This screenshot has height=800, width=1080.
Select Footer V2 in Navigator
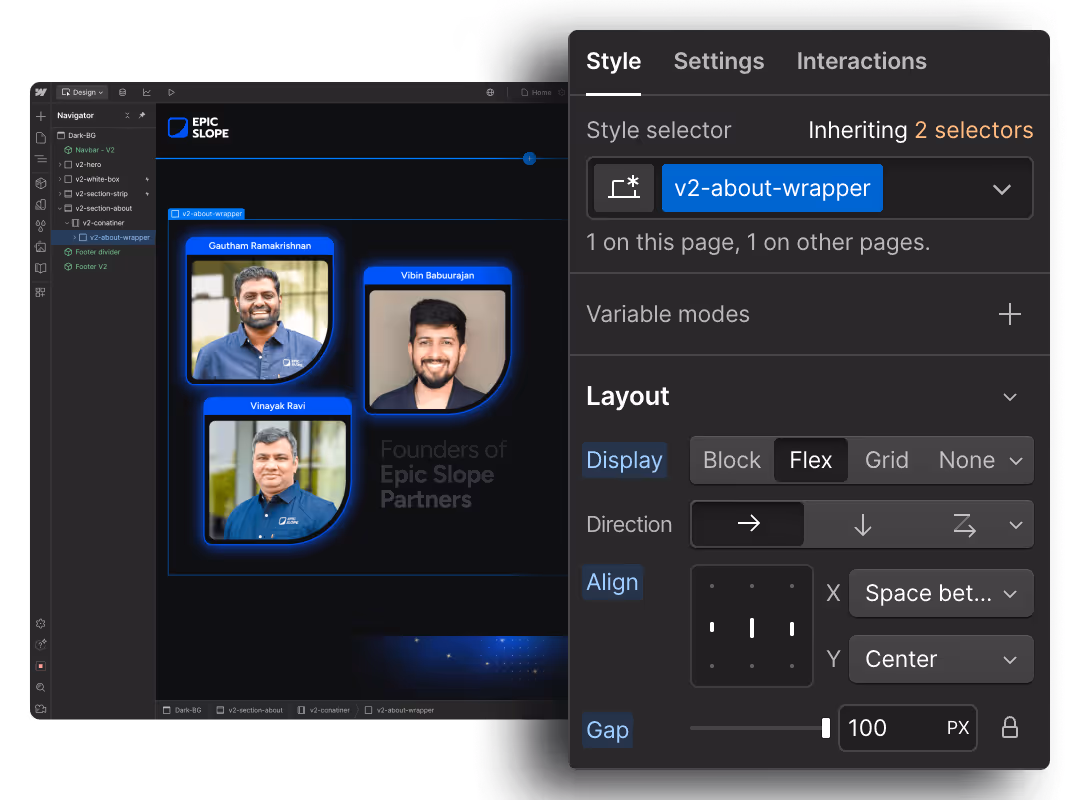[91, 267]
